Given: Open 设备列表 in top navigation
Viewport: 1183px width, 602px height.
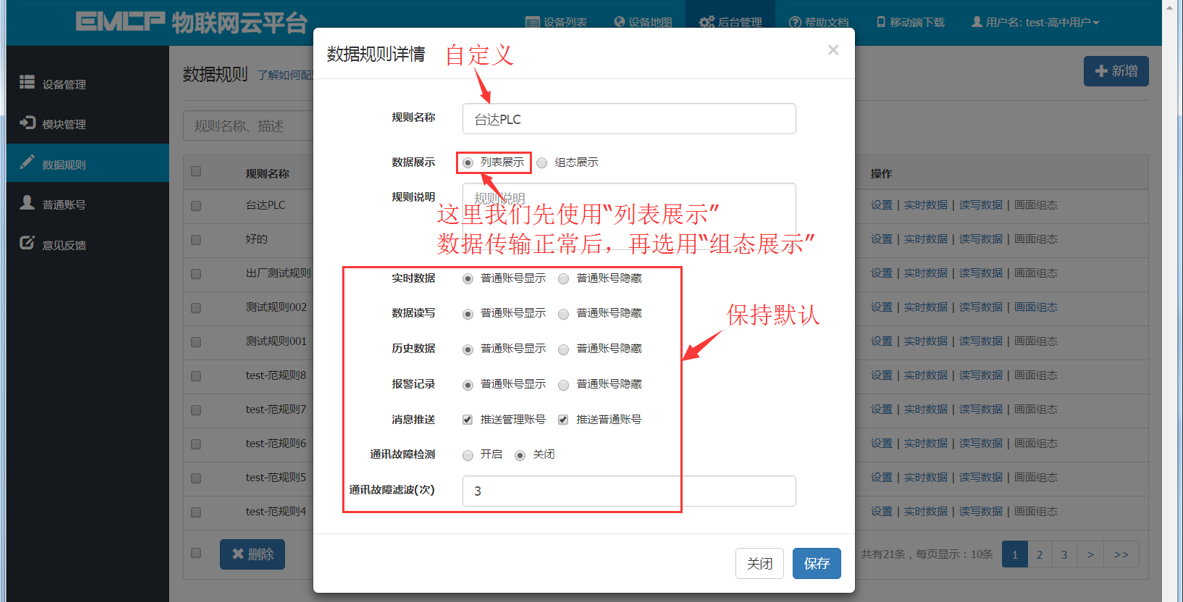Looking at the screenshot, I should [555, 23].
